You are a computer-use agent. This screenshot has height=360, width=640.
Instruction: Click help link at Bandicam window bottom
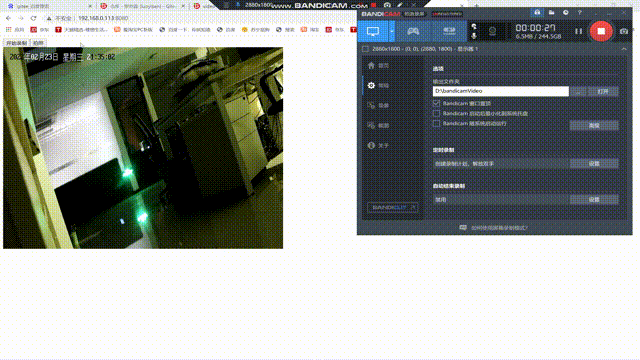tap(494, 228)
